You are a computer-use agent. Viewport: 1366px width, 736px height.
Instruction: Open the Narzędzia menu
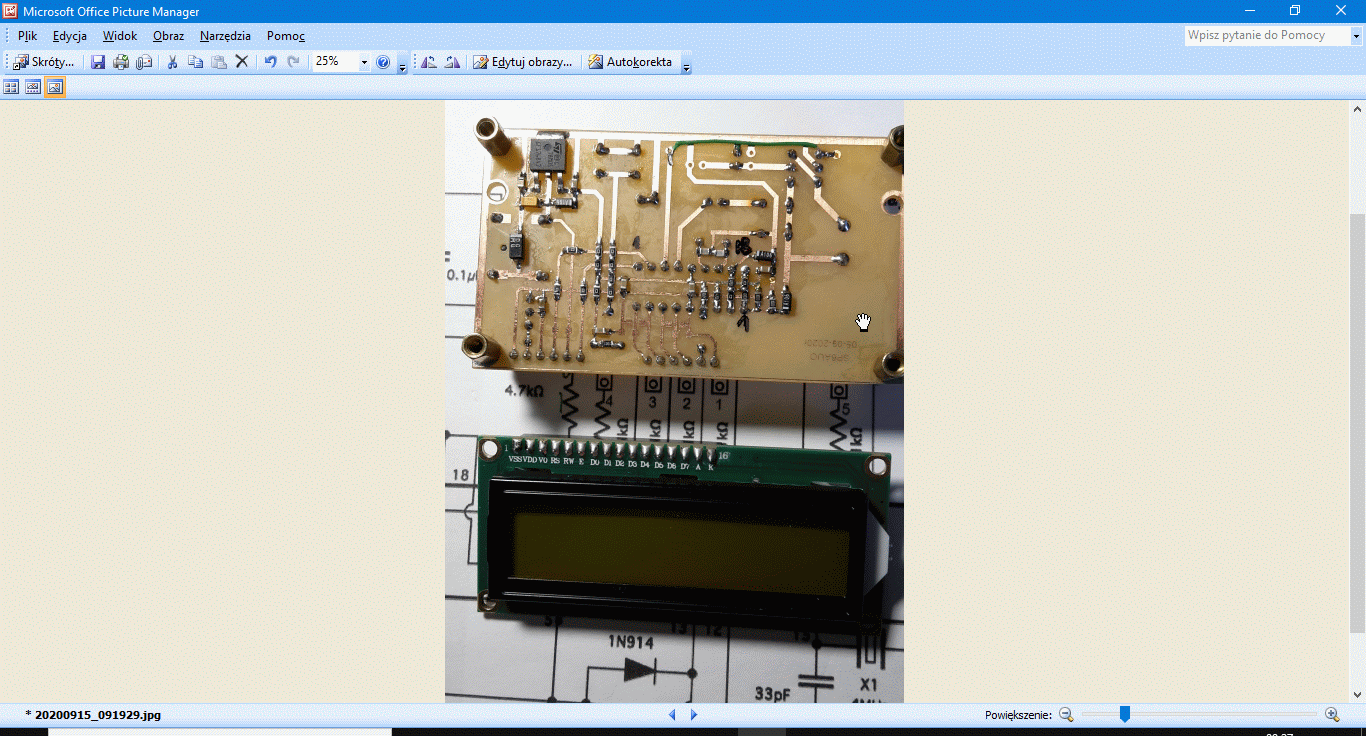[225, 36]
